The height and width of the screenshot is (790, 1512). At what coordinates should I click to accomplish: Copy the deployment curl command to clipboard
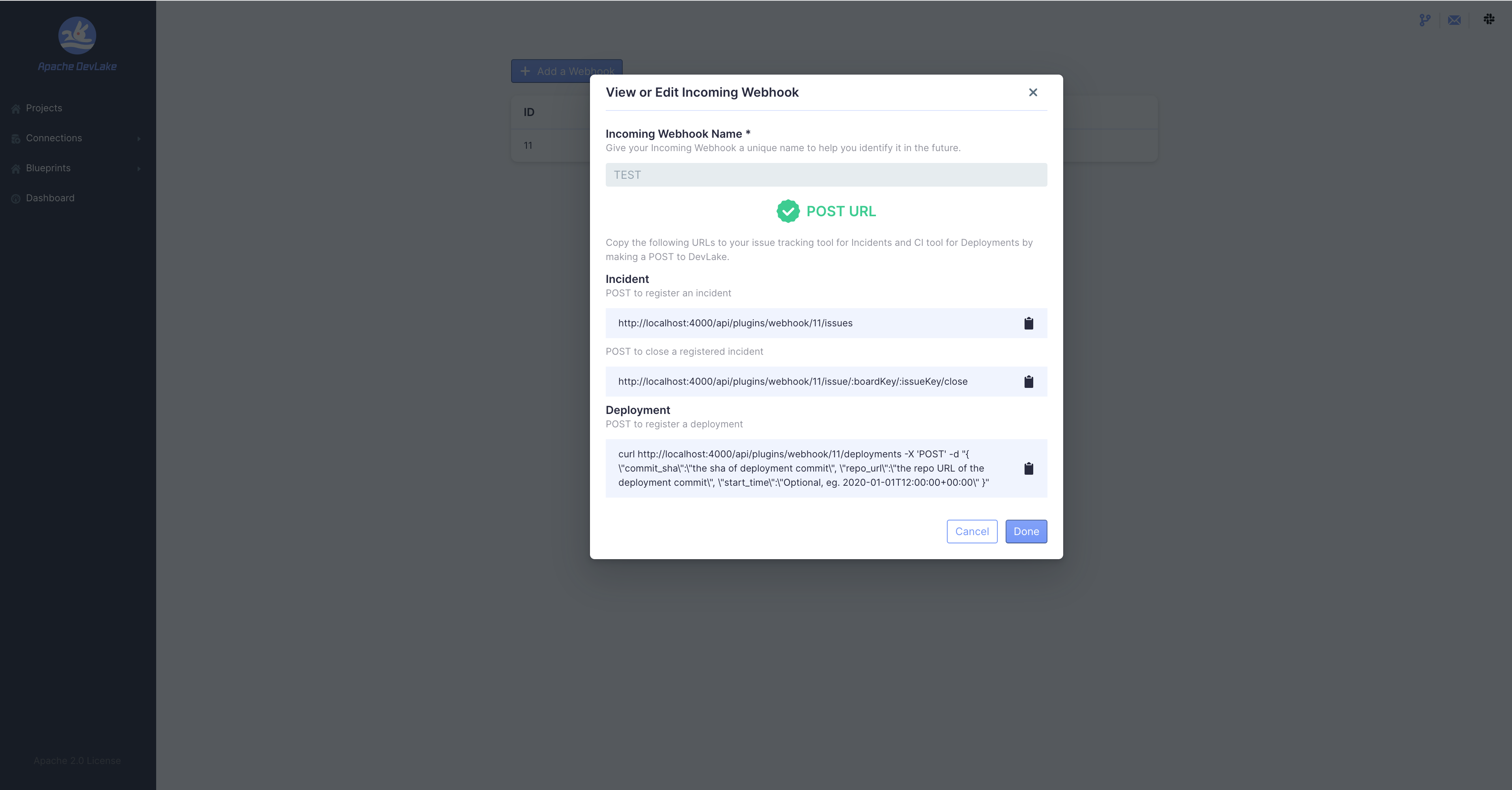[1029, 468]
